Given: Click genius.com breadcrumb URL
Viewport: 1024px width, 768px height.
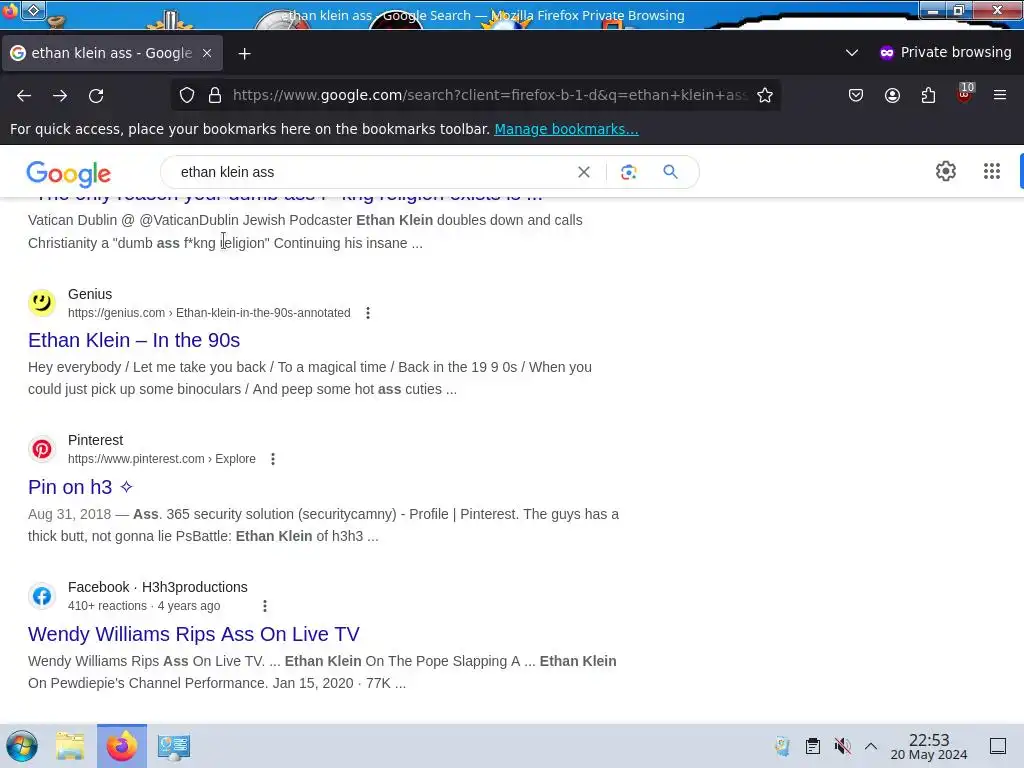Looking at the screenshot, I should coord(209,313).
